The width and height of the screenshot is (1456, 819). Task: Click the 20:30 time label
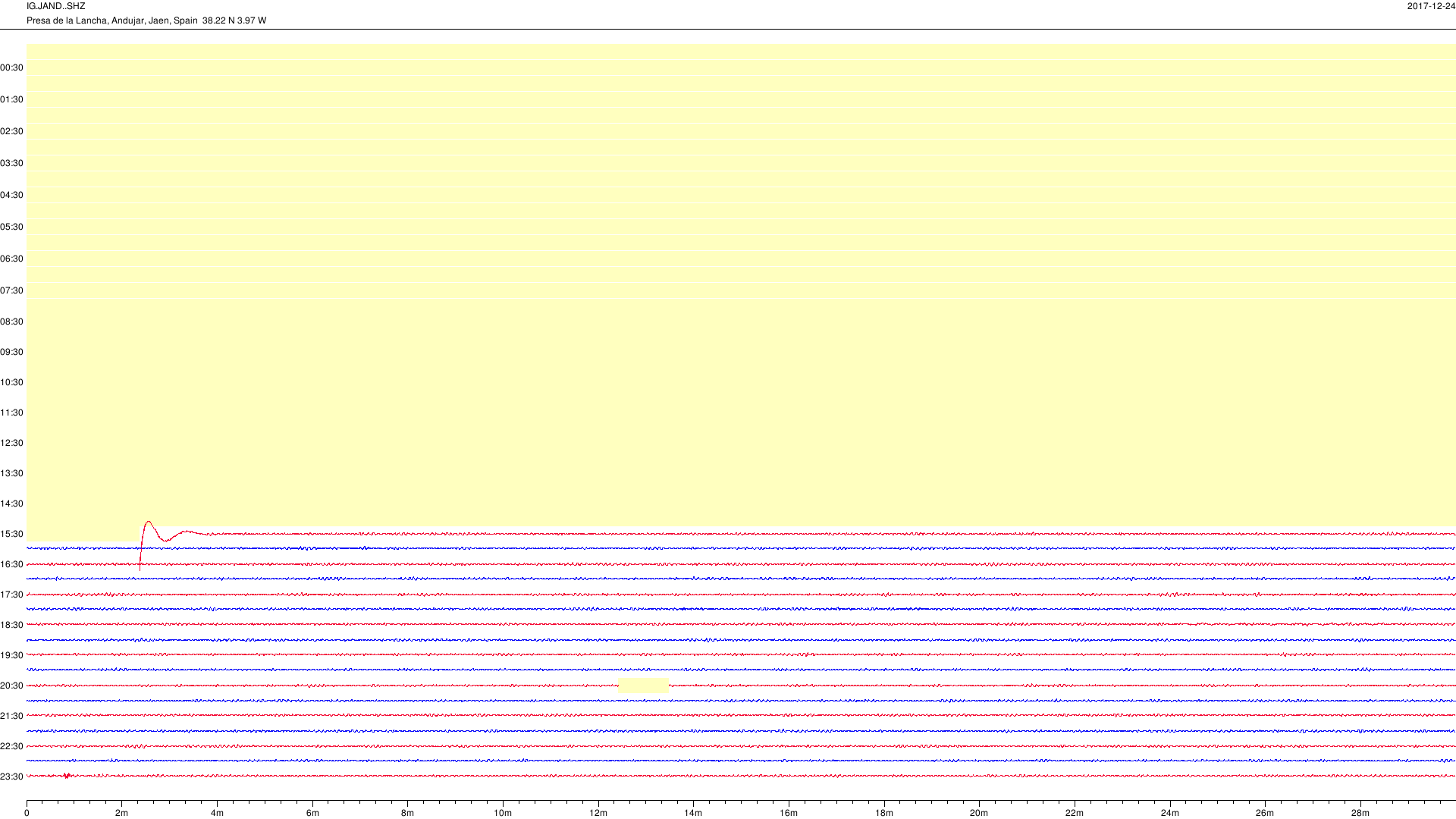click(11, 686)
